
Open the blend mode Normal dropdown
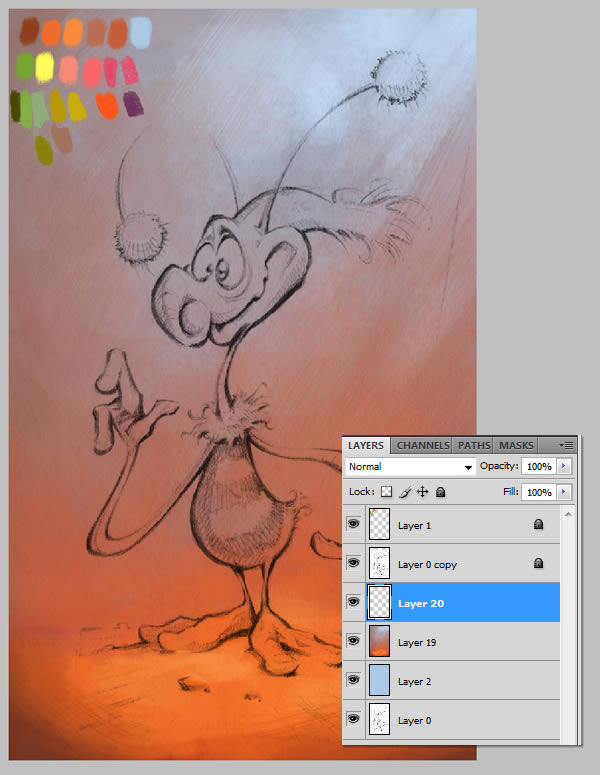410,467
